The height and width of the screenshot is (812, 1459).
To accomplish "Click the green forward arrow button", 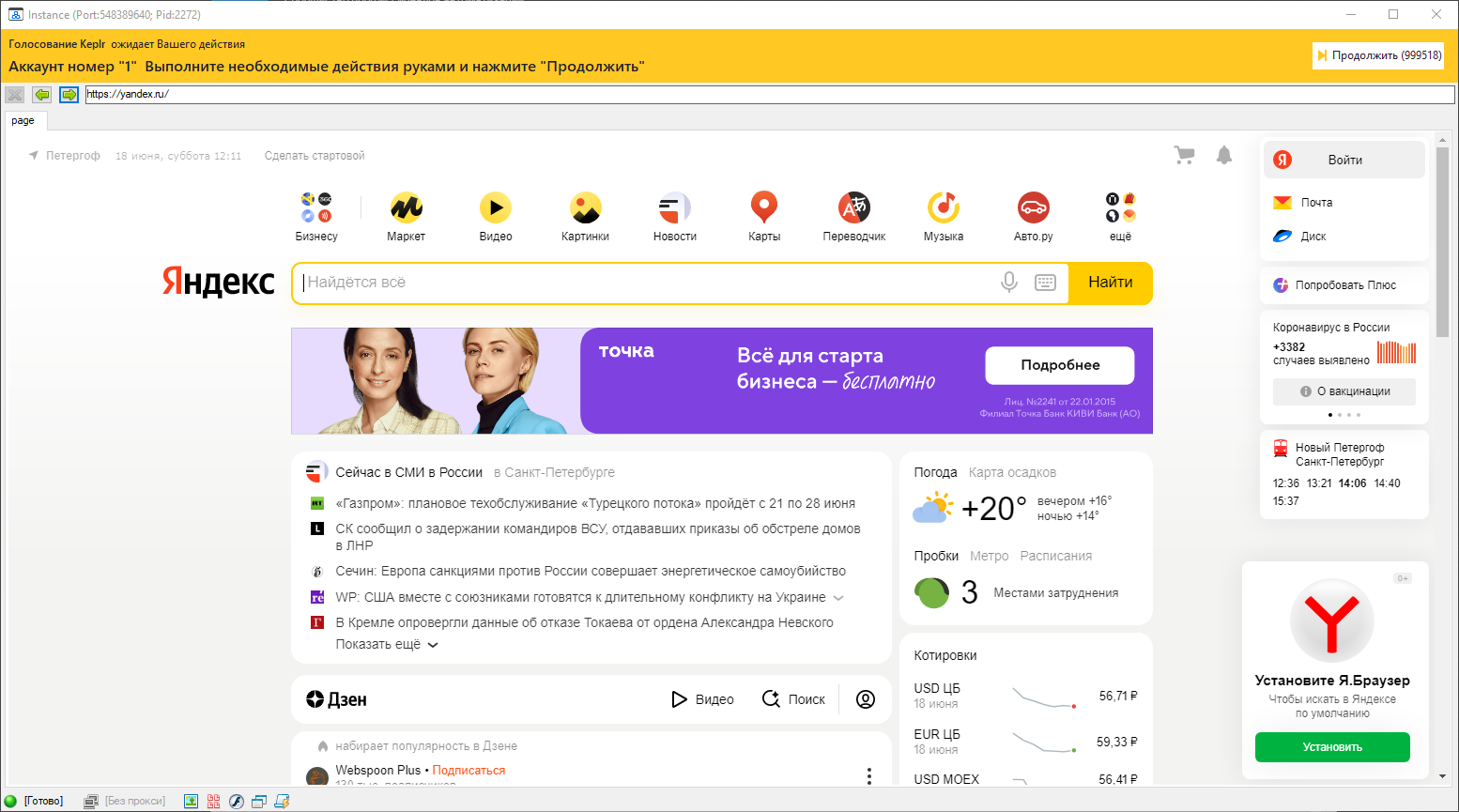I will coord(69,95).
